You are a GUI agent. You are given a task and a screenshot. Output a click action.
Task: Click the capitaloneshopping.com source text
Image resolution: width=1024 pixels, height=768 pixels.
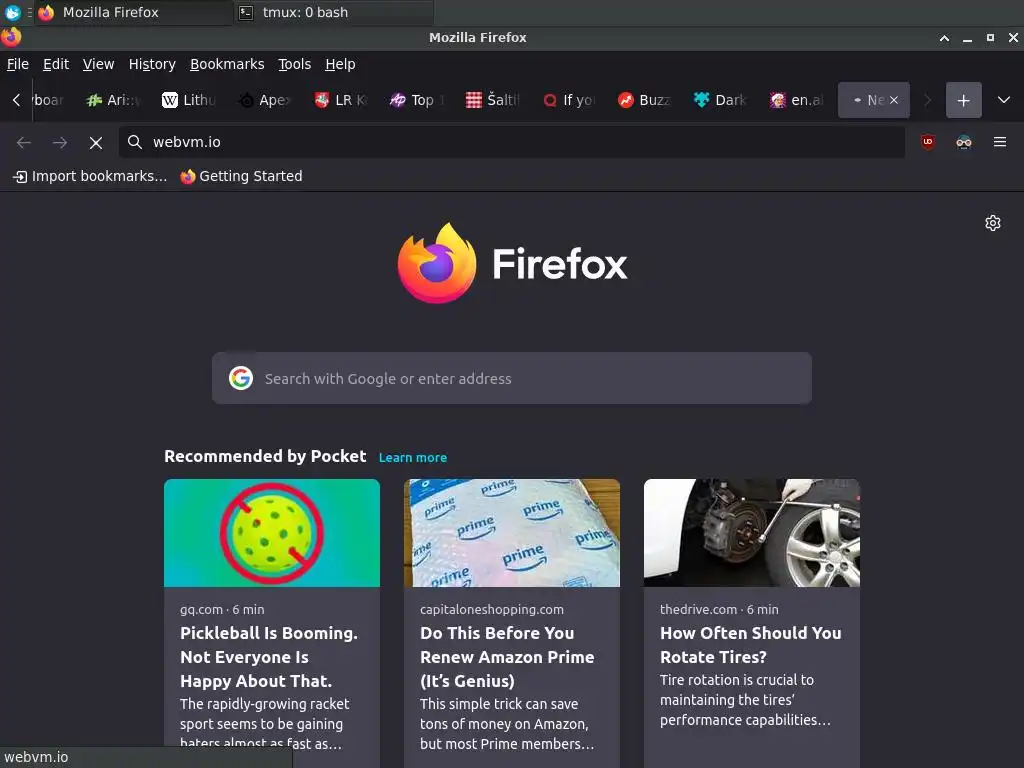tap(492, 609)
